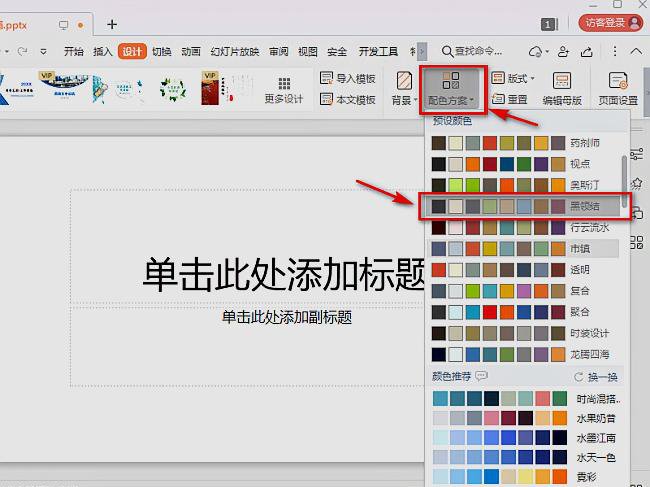Open the 幻灯片放映 tab

[235, 51]
